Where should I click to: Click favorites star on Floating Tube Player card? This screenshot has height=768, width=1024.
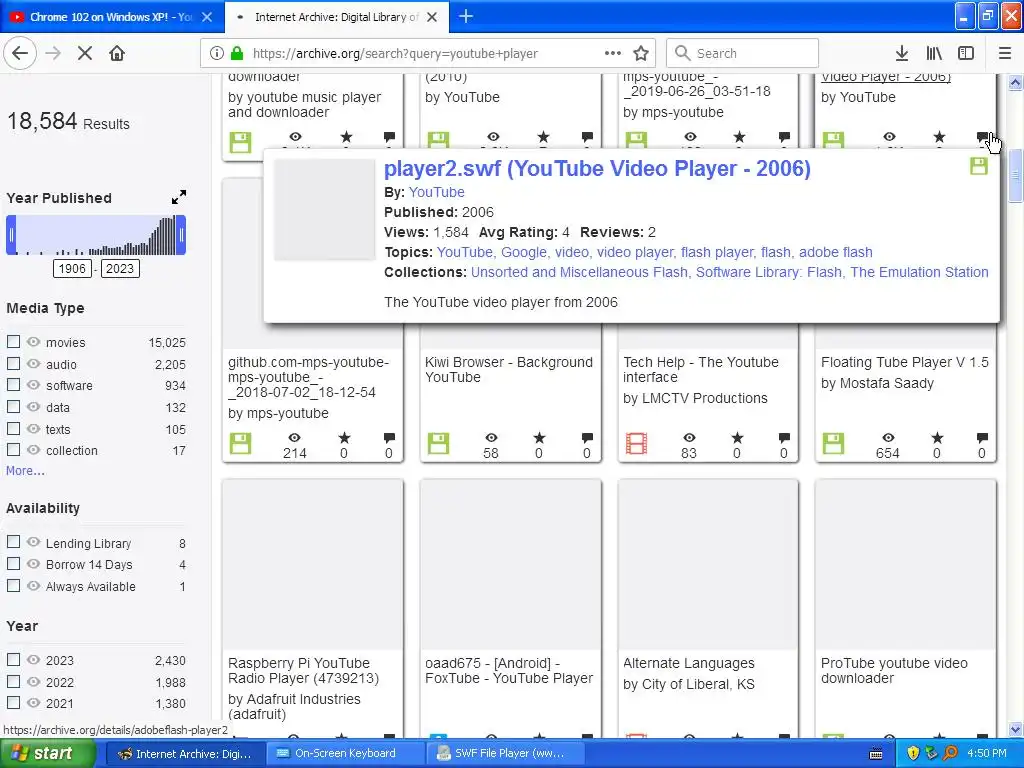[x=937, y=438]
